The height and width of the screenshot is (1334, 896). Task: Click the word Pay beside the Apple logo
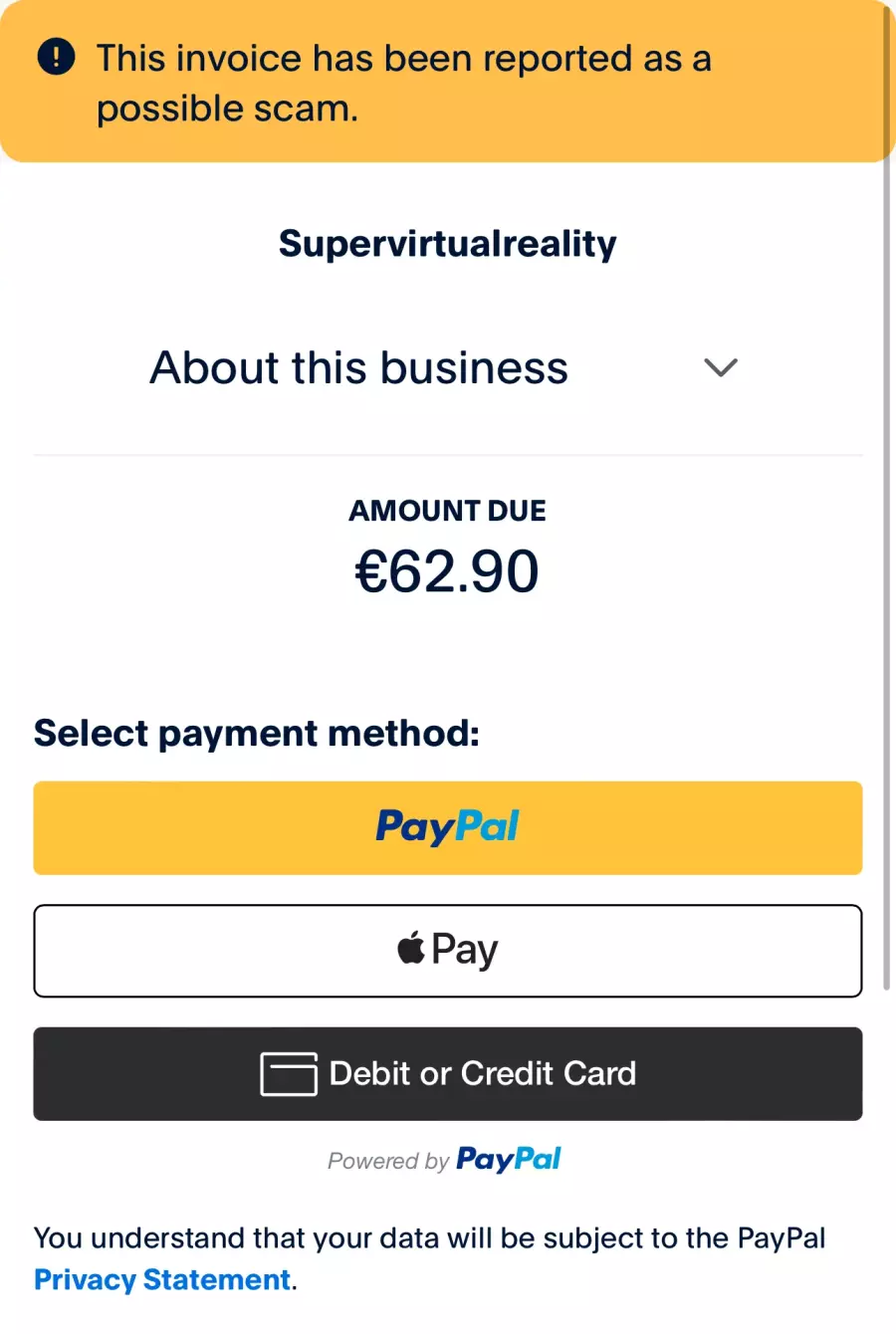pyautogui.click(x=465, y=951)
